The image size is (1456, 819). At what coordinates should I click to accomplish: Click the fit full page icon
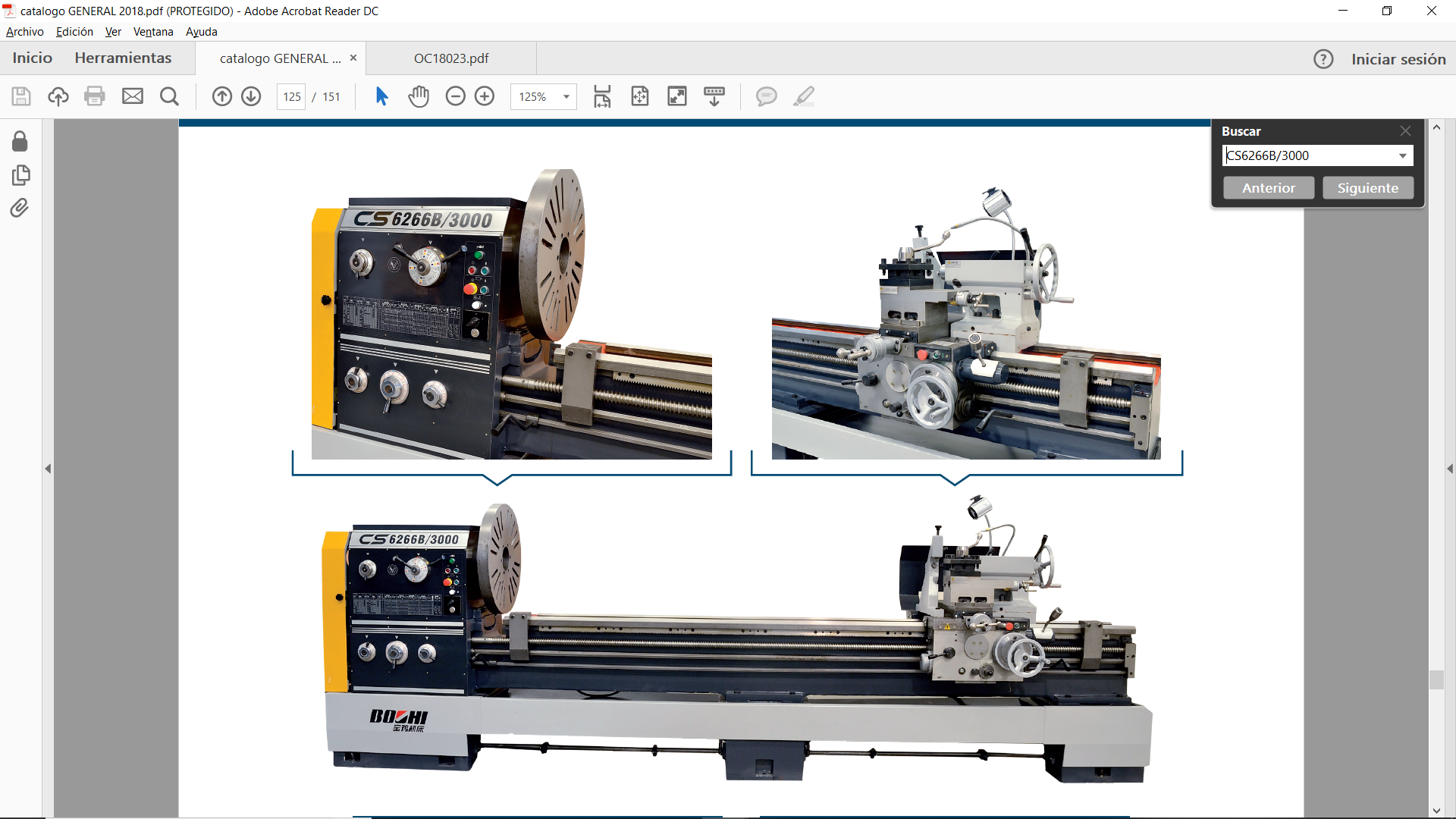click(640, 96)
